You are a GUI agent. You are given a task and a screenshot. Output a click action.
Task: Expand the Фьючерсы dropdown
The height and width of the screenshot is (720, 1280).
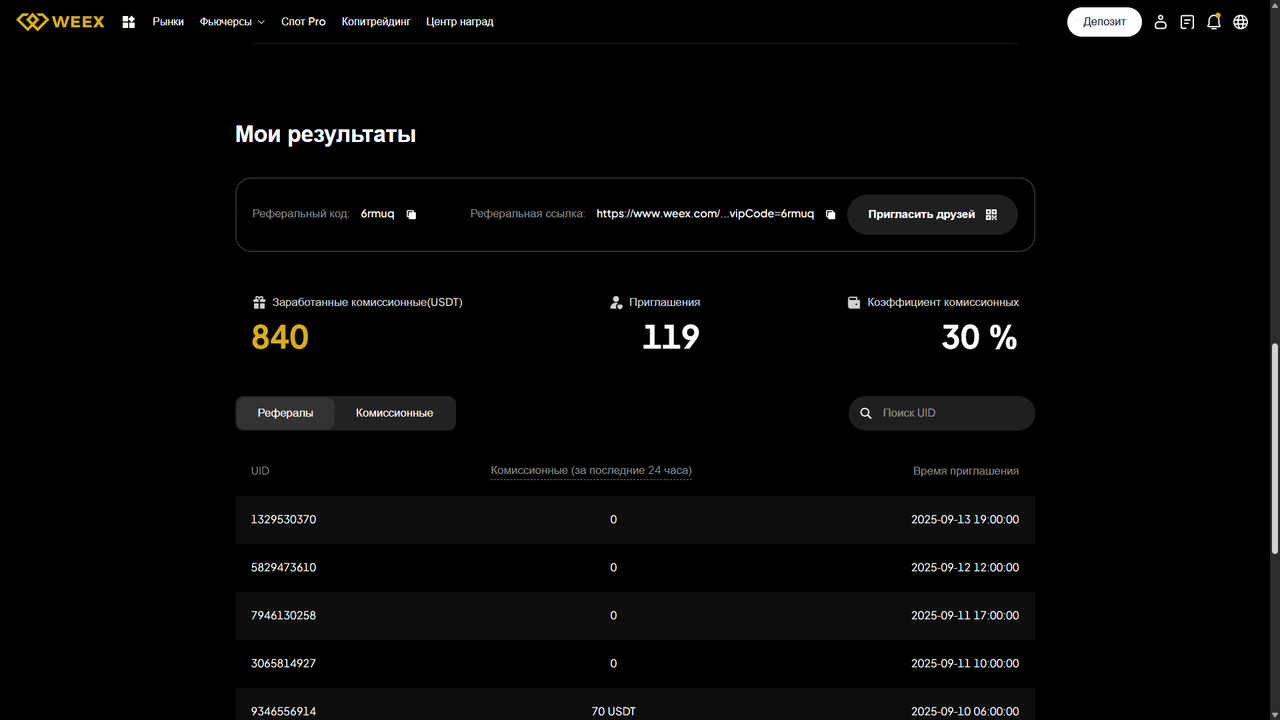(232, 22)
